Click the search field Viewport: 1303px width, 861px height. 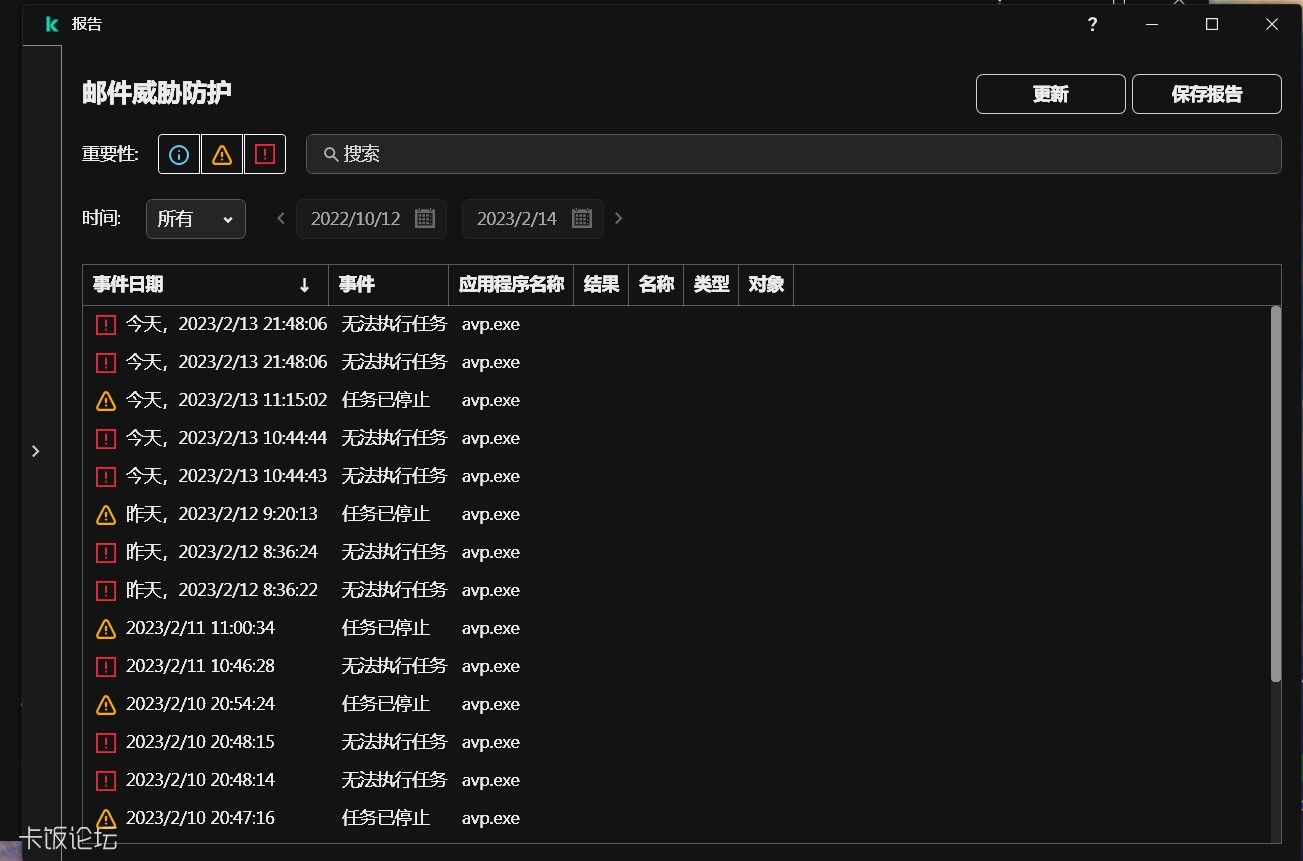tap(793, 154)
